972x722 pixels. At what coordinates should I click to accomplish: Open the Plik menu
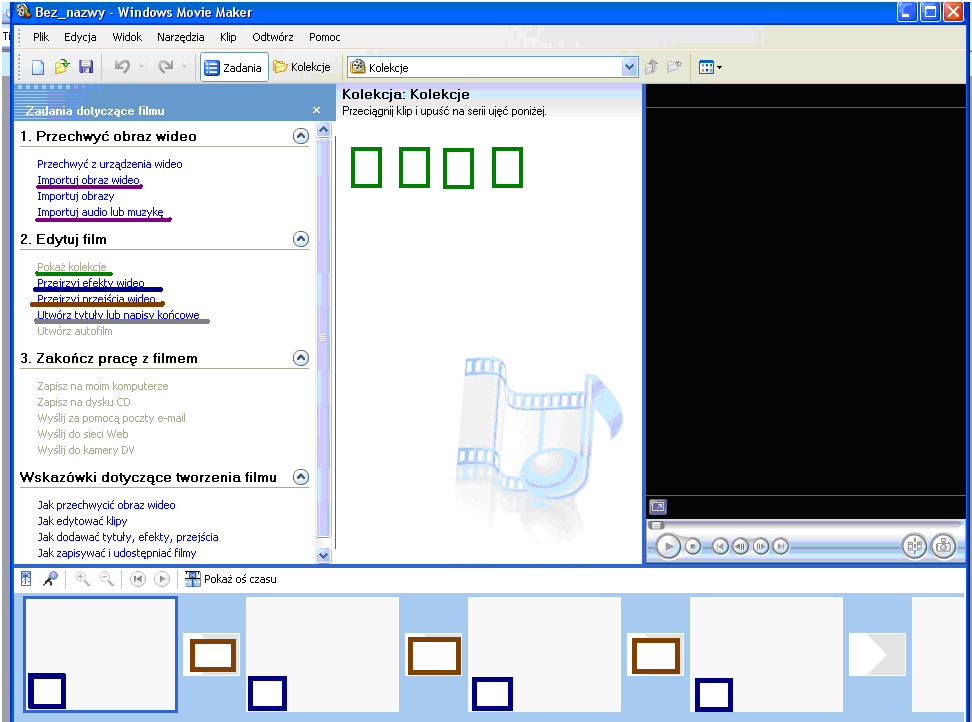click(x=41, y=37)
